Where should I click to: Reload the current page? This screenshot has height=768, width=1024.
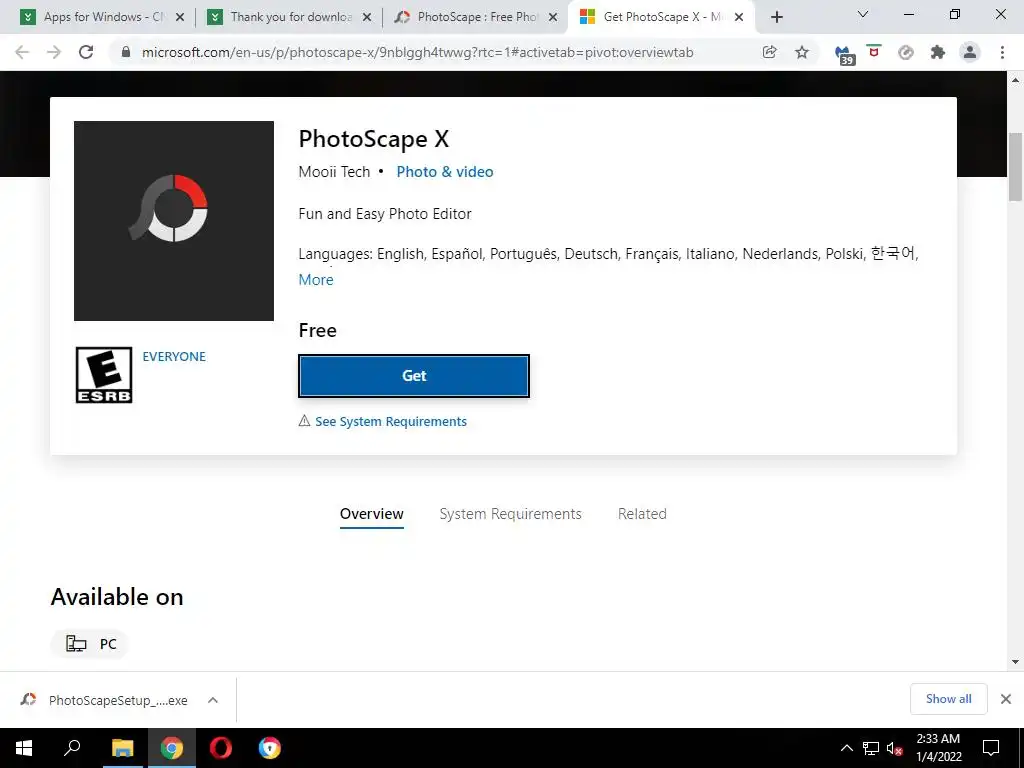pos(86,52)
